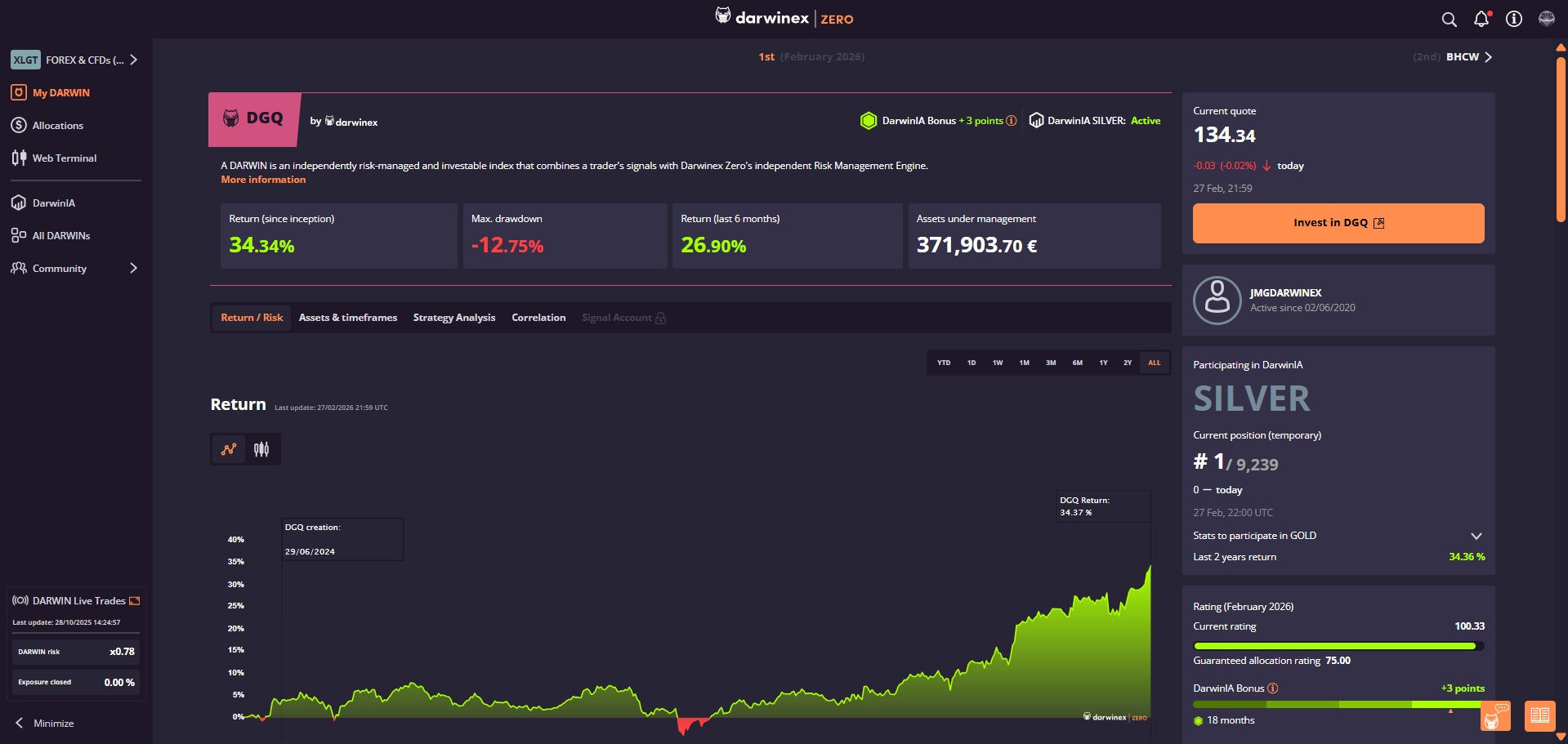Open the notifications bell
1568x744 pixels.
[x=1481, y=19]
